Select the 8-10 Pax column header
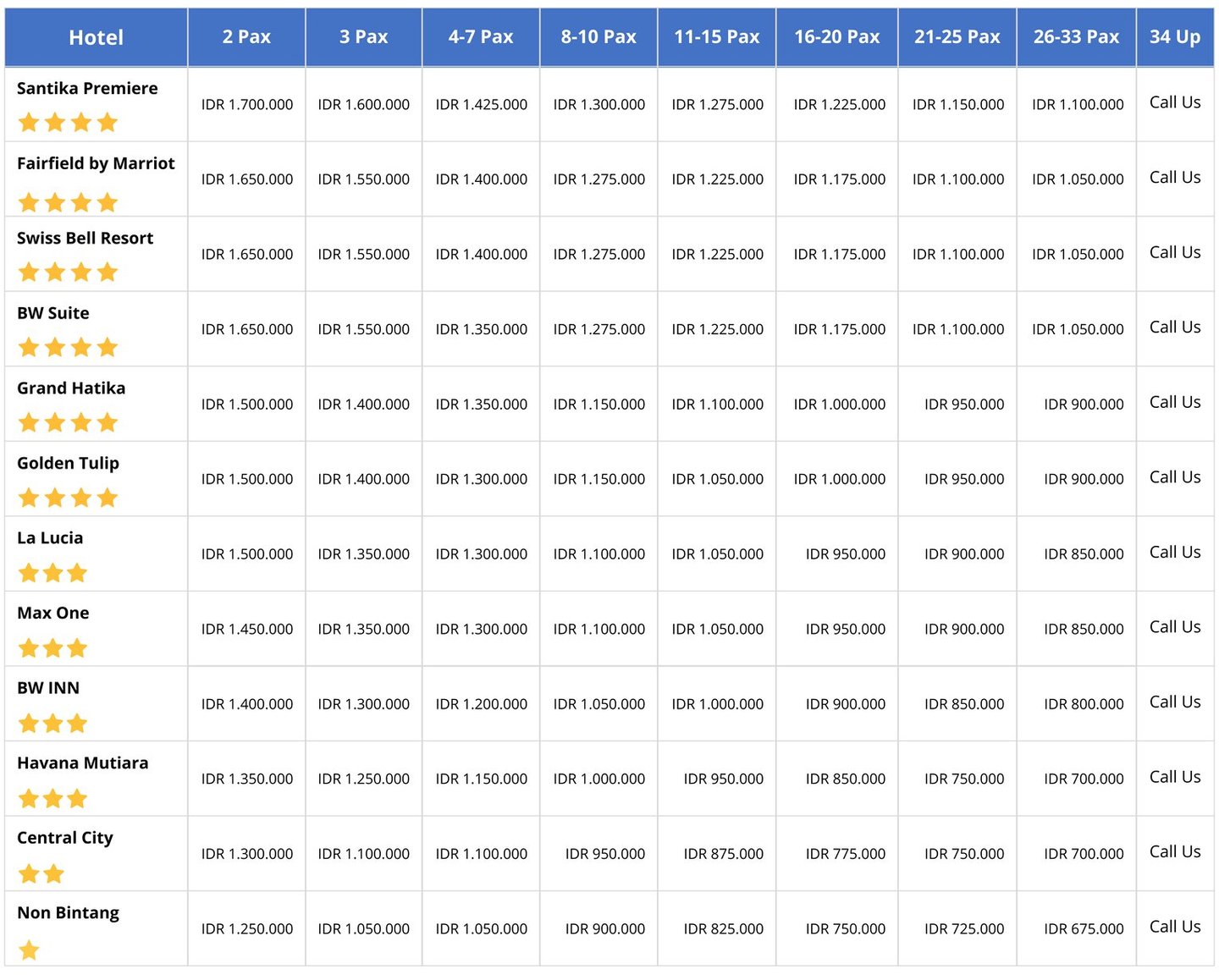Screen dimensions: 1219x980 pyautogui.click(x=598, y=37)
